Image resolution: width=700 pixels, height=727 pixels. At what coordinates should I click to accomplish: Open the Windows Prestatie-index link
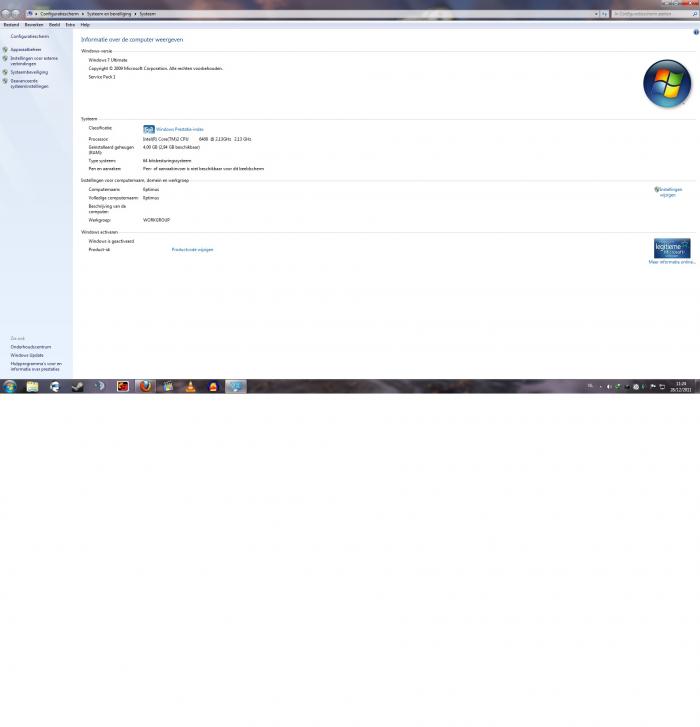pyautogui.click(x=180, y=129)
